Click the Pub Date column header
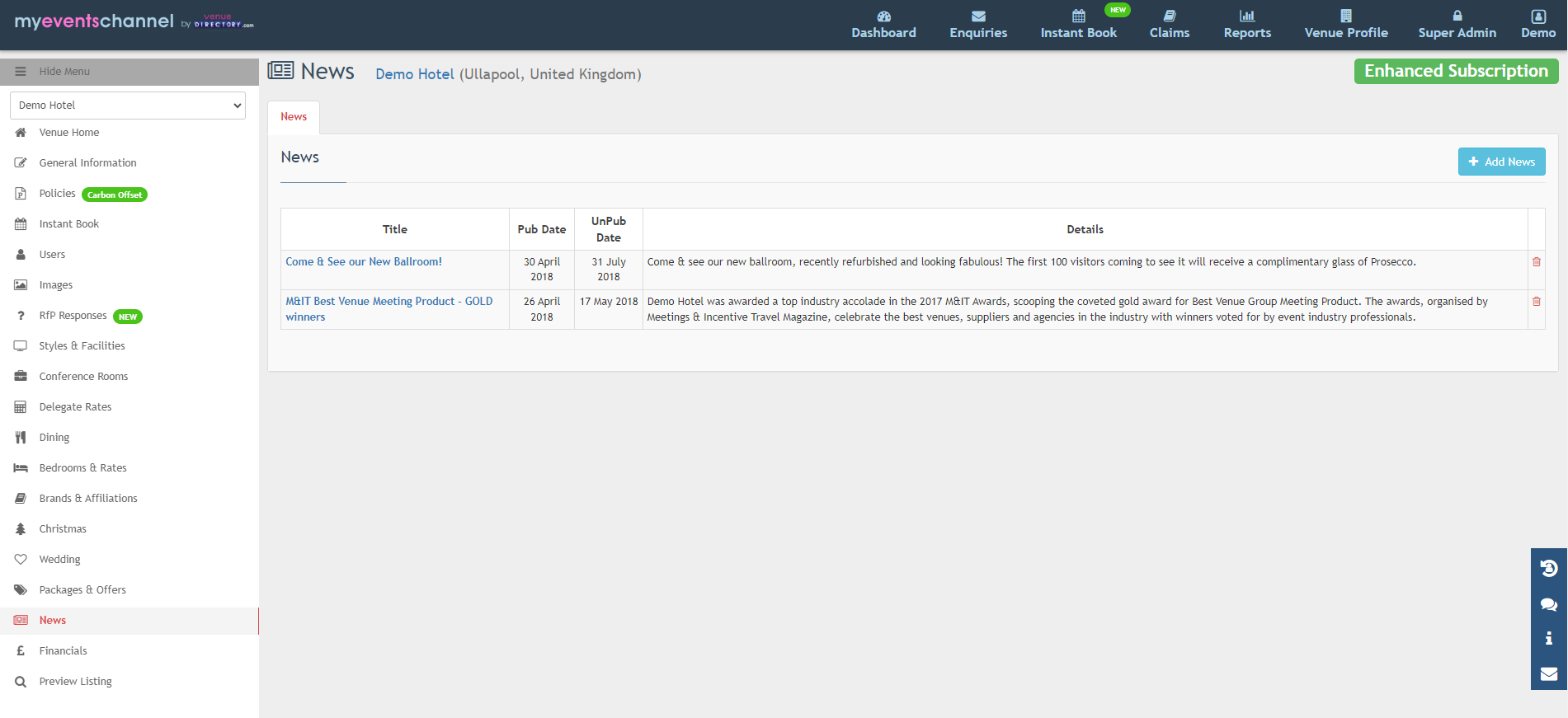 (542, 229)
